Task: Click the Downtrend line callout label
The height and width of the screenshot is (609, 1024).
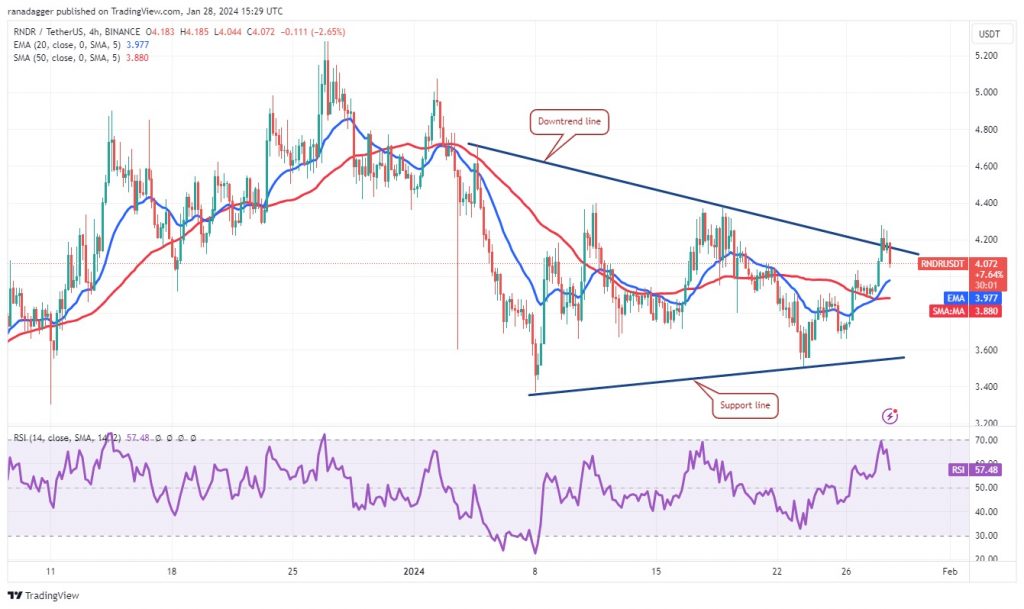Action: point(569,121)
